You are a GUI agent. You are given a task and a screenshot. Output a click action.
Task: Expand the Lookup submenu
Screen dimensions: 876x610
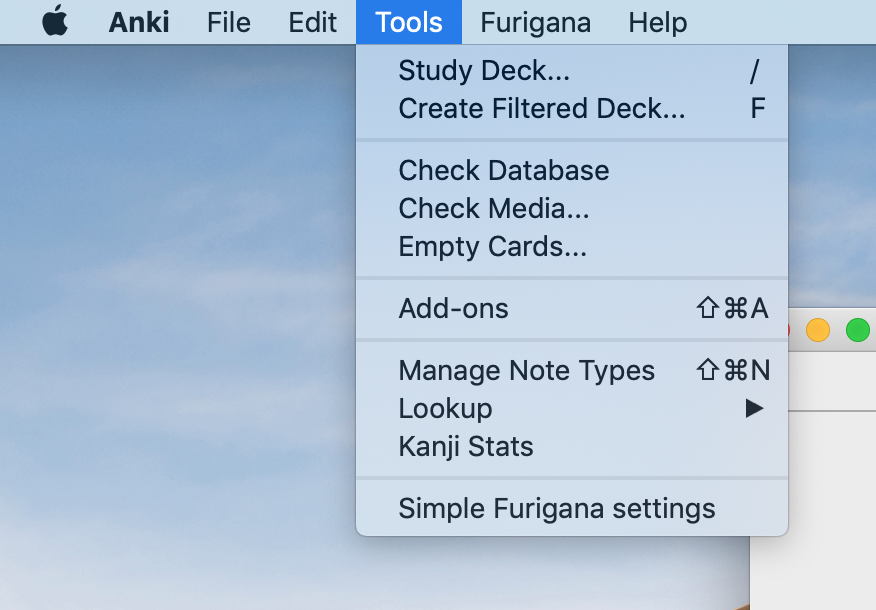point(572,408)
